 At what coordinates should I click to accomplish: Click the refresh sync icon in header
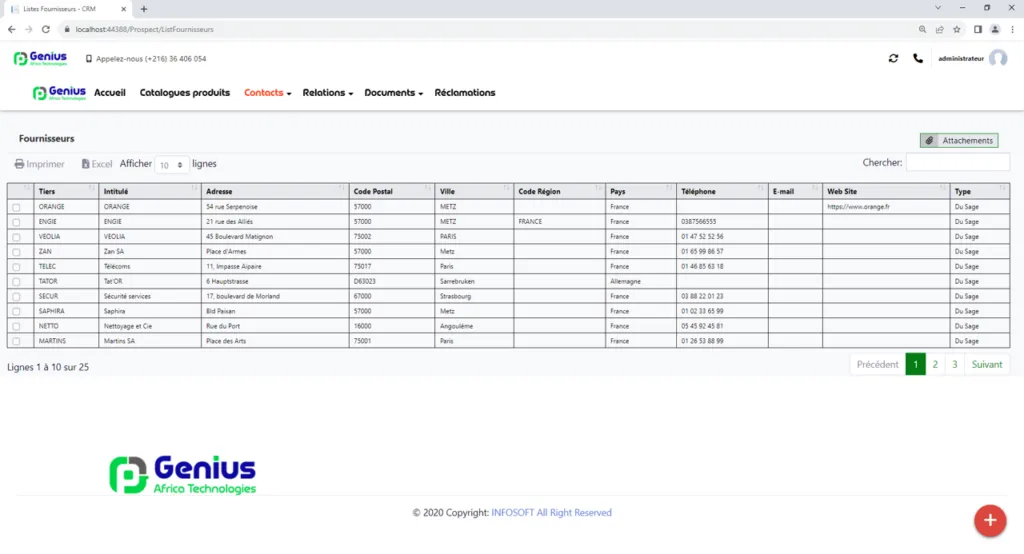[x=893, y=58]
